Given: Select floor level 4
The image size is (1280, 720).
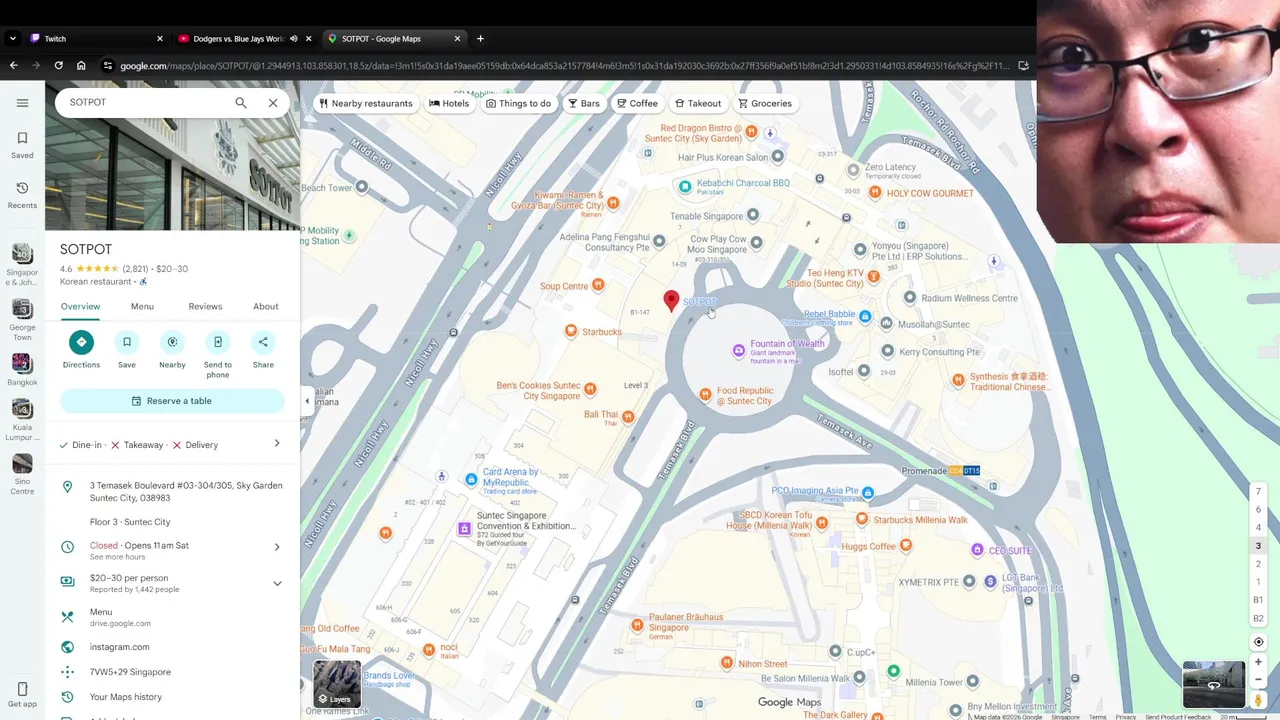Looking at the screenshot, I should click(x=1258, y=527).
